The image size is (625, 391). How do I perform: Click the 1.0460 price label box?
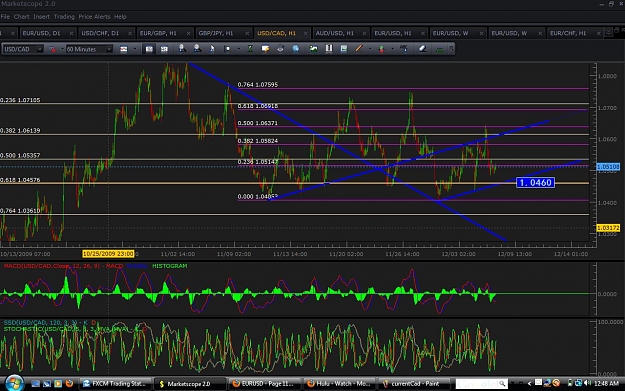click(535, 183)
